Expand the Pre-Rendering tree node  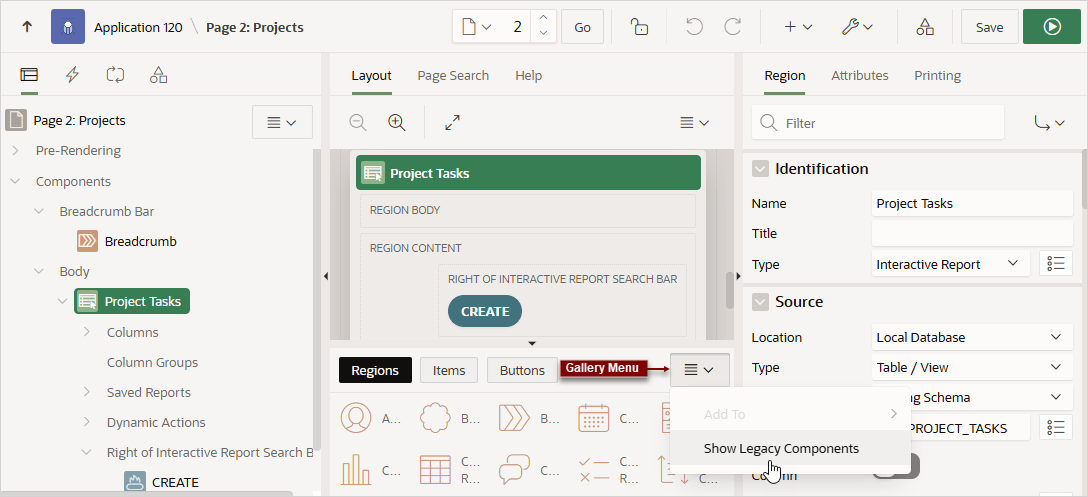pos(16,151)
